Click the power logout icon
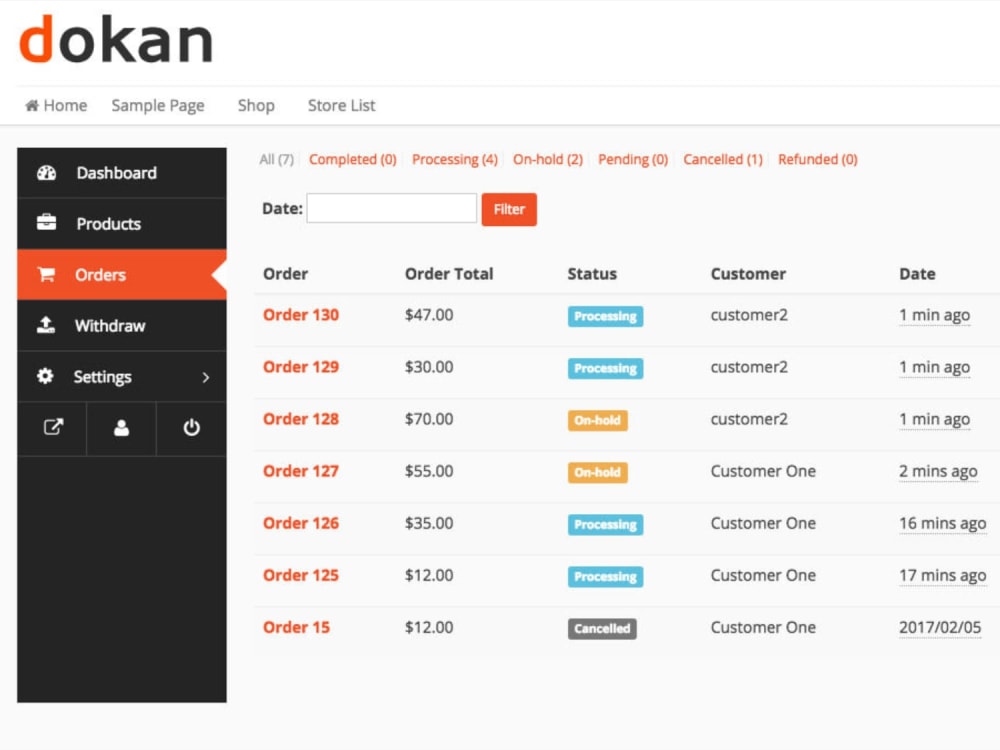 click(191, 428)
